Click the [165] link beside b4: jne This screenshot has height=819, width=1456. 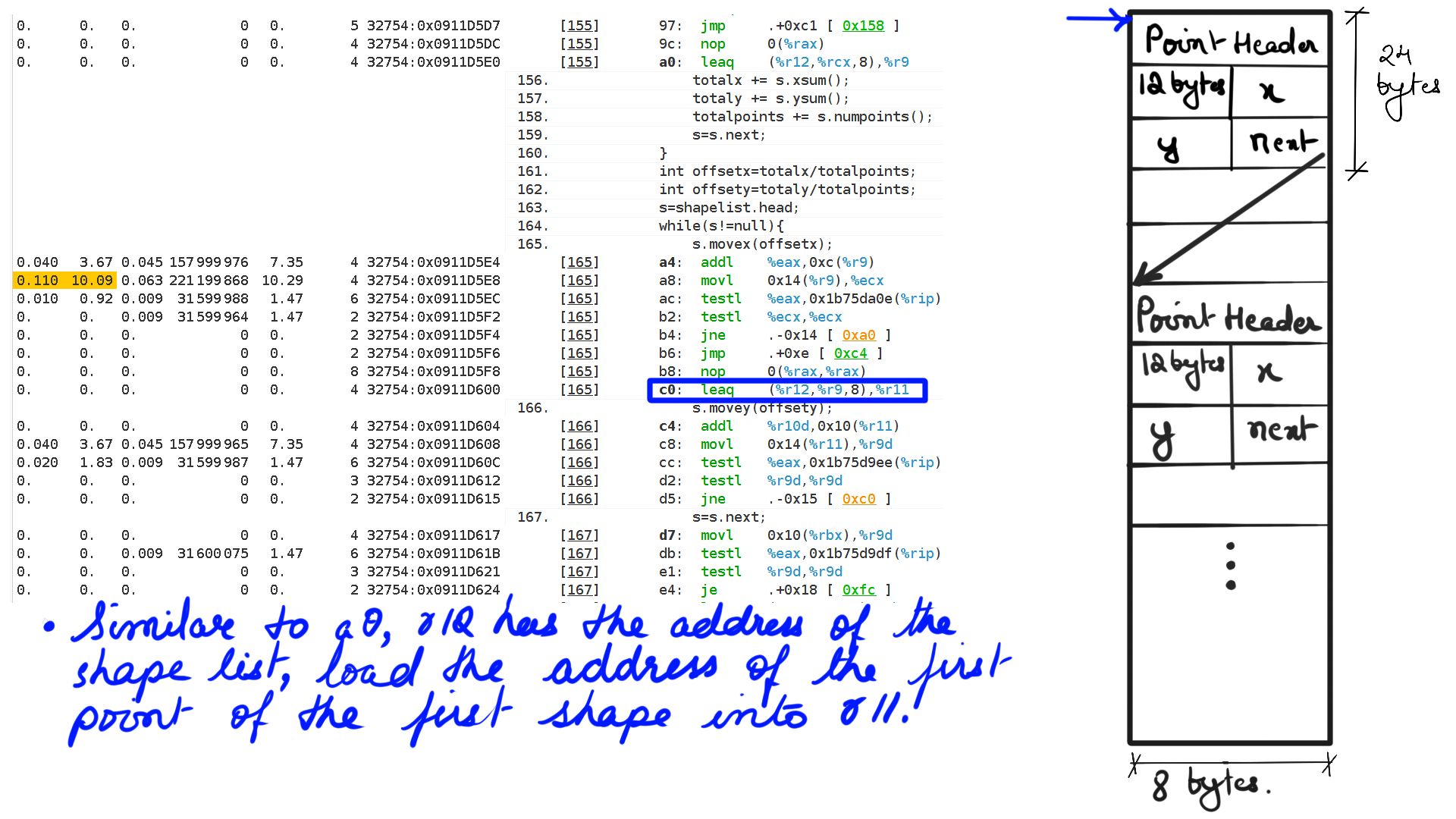click(579, 335)
